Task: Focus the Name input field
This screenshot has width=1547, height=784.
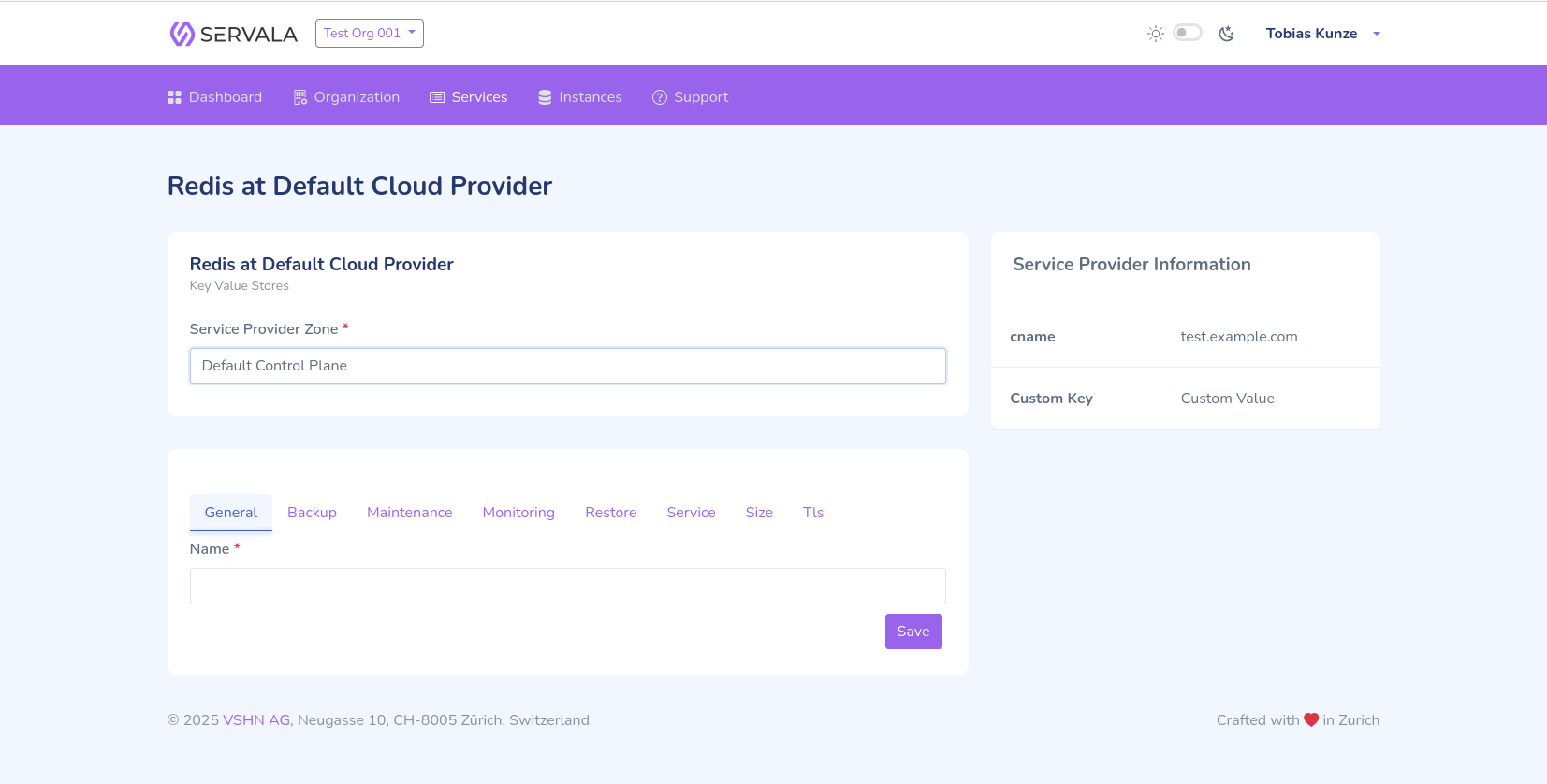Action: (x=567, y=586)
